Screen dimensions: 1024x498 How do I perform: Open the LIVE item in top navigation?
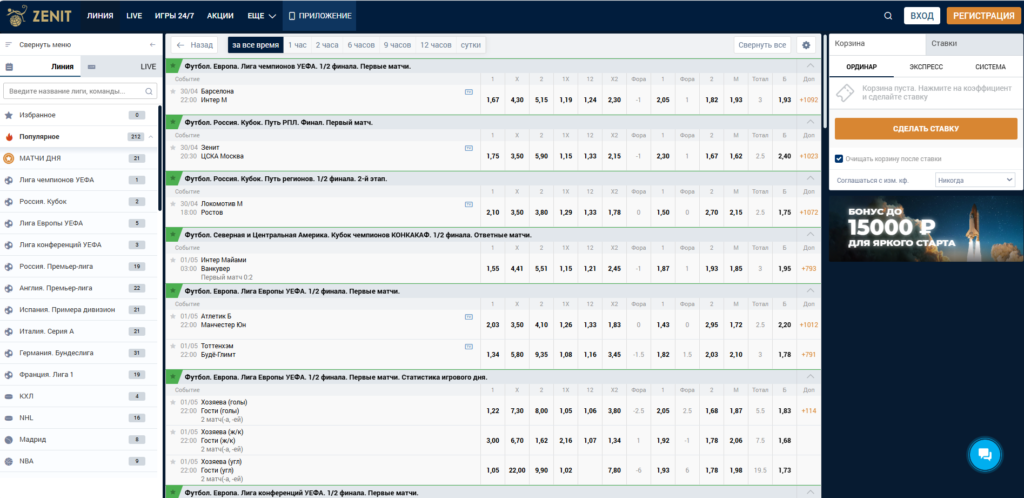[x=134, y=16]
